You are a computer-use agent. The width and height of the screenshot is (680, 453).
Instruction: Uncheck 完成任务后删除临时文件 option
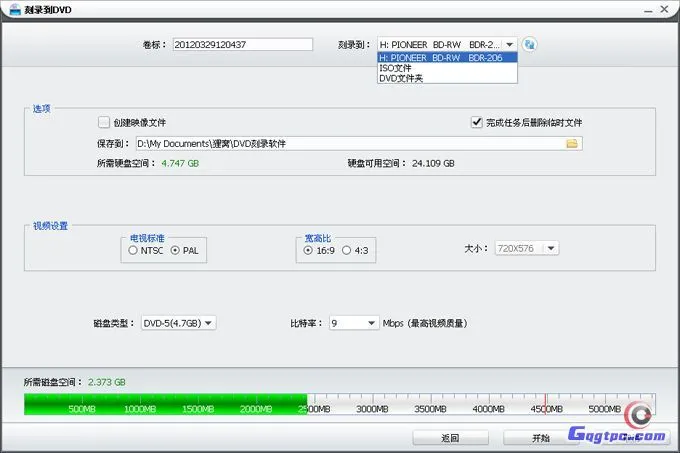(477, 122)
